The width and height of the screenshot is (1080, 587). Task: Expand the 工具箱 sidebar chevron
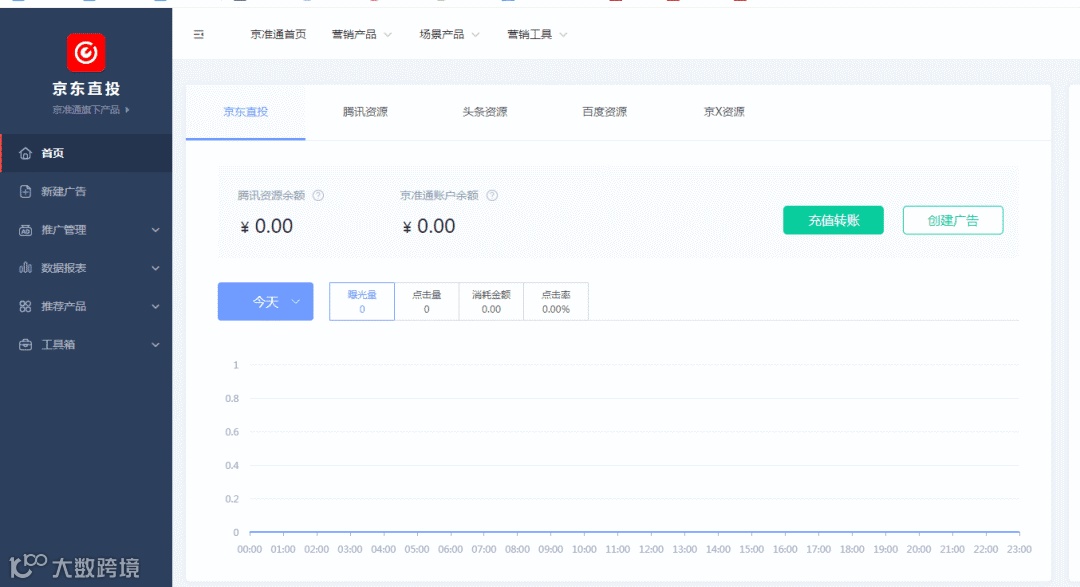coord(156,344)
